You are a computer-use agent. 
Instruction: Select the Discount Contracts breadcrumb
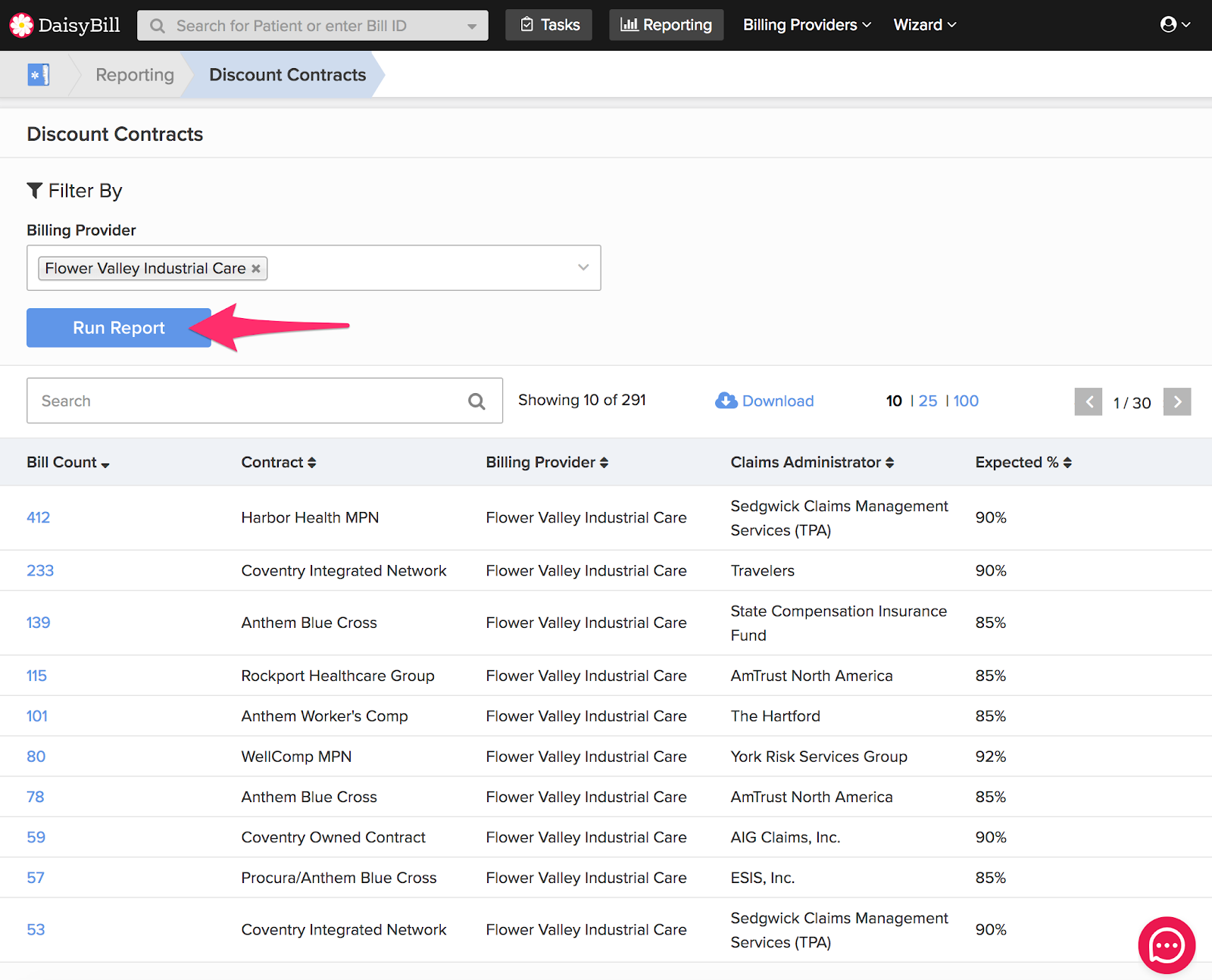coord(288,75)
